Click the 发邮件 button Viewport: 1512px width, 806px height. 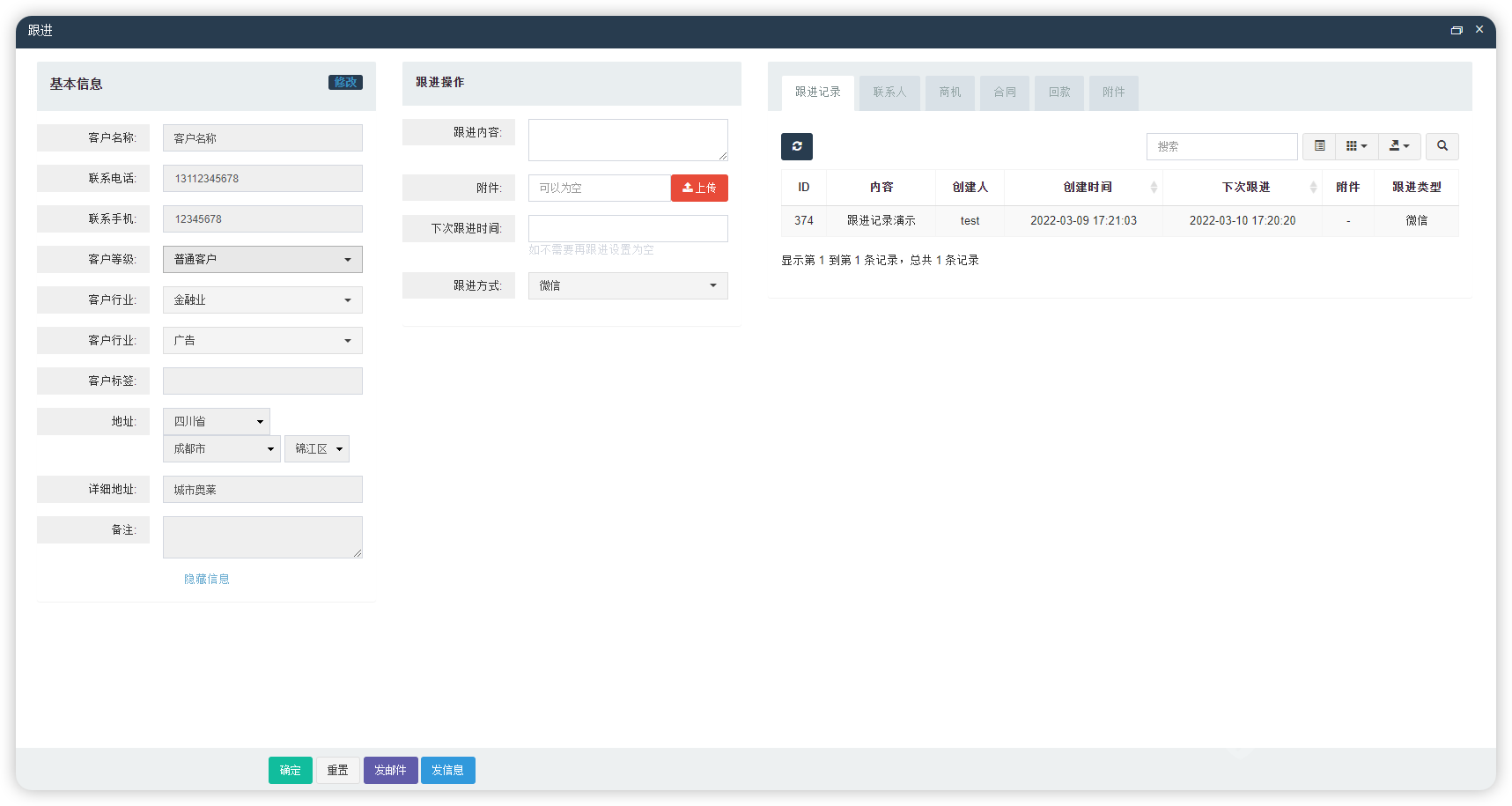pos(390,770)
